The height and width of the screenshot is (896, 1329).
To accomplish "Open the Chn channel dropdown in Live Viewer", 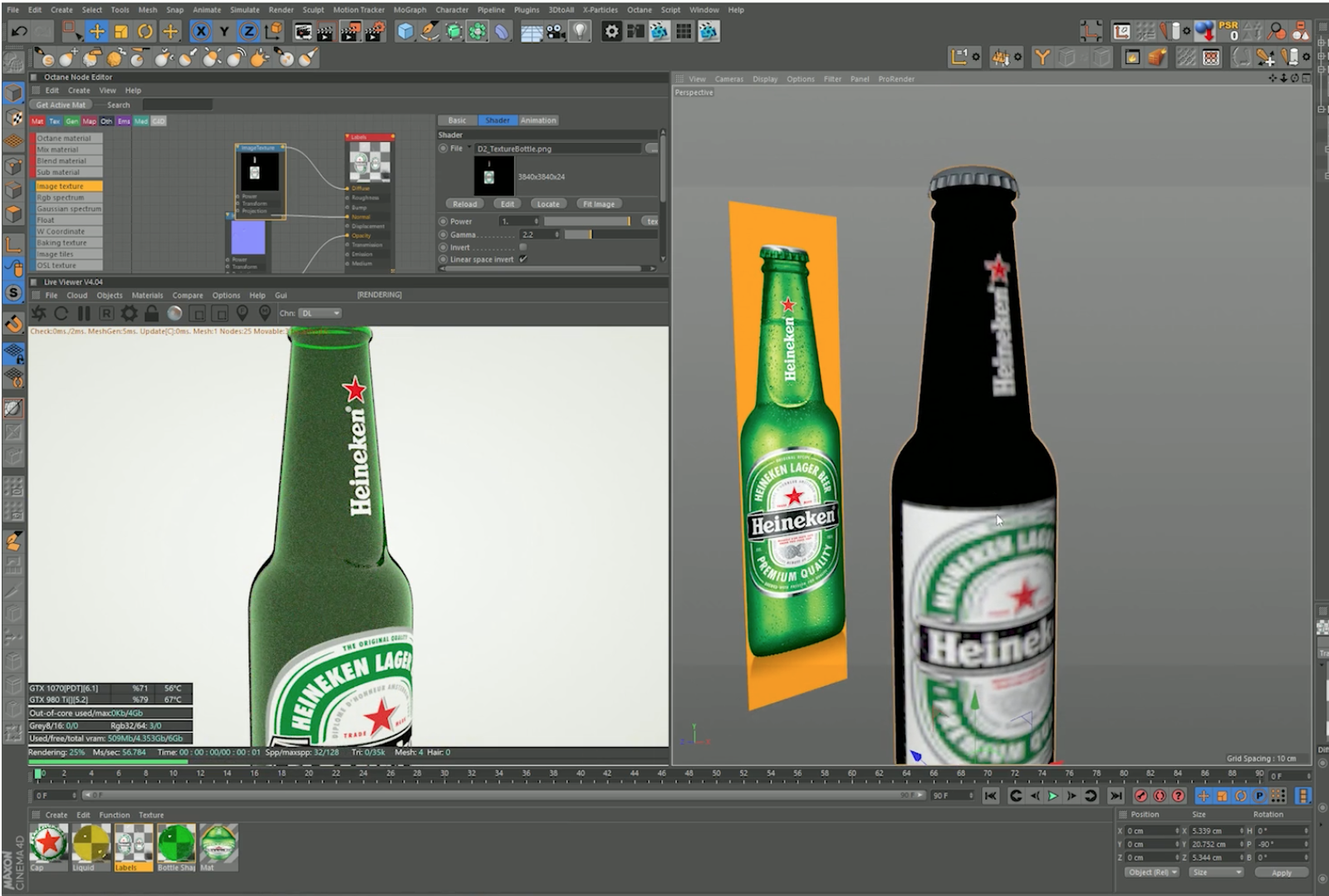I will tap(320, 314).
